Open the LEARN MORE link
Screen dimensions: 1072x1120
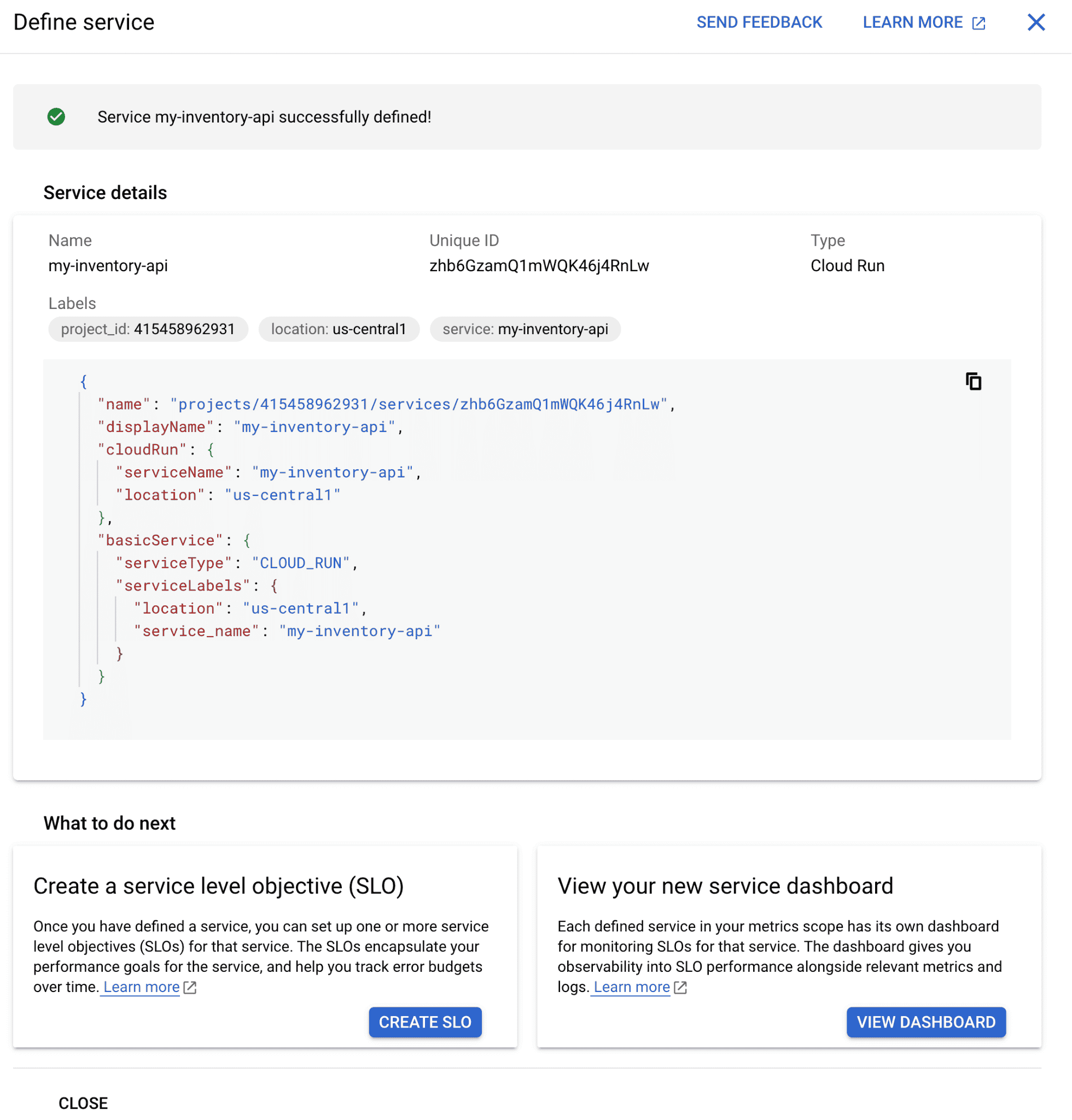(x=913, y=22)
